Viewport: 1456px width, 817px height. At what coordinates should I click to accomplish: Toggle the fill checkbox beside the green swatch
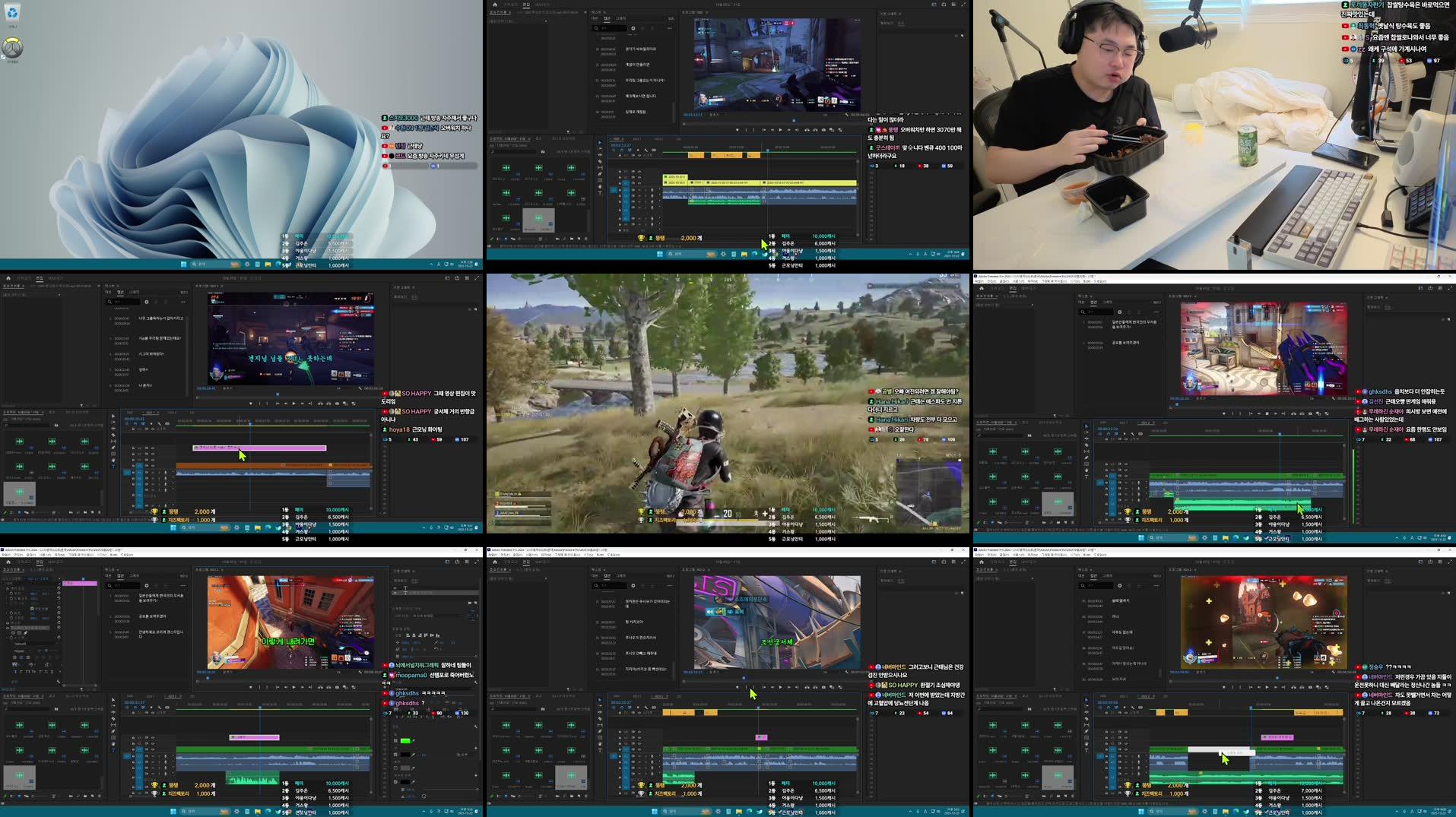[395, 740]
